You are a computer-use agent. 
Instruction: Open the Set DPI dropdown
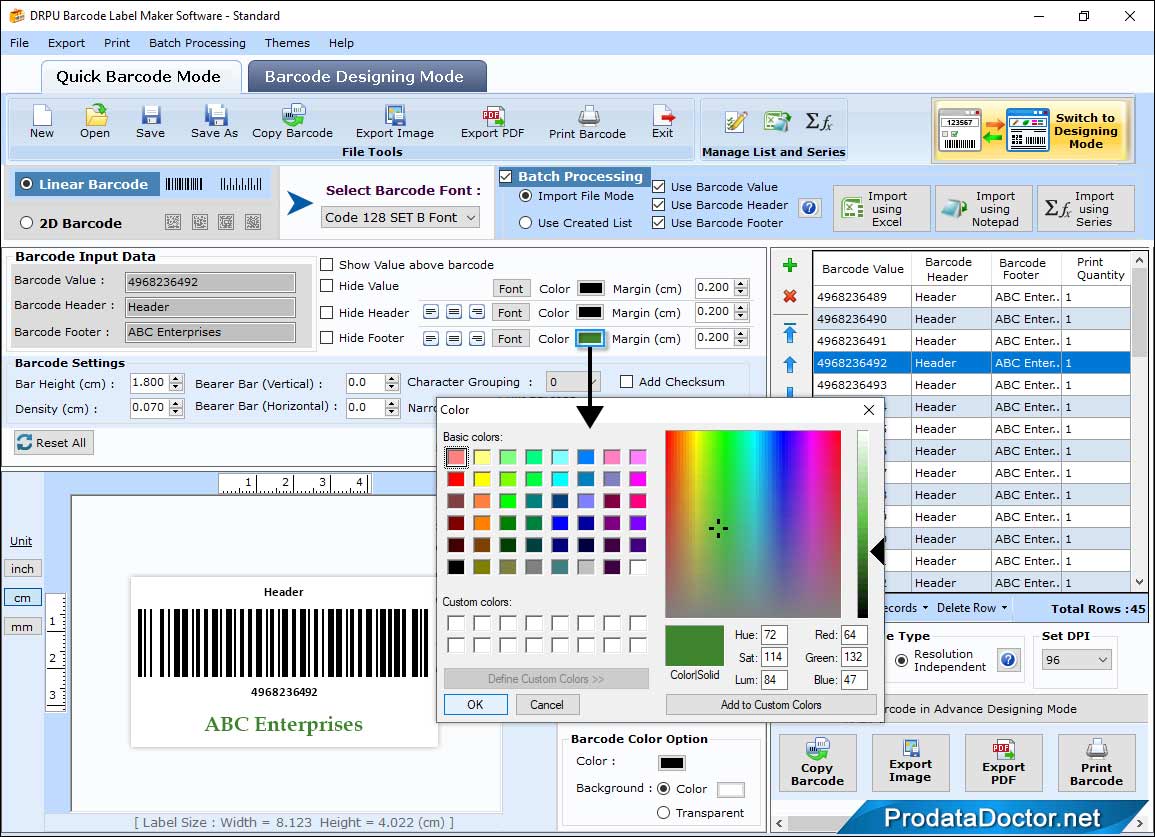(x=1076, y=659)
